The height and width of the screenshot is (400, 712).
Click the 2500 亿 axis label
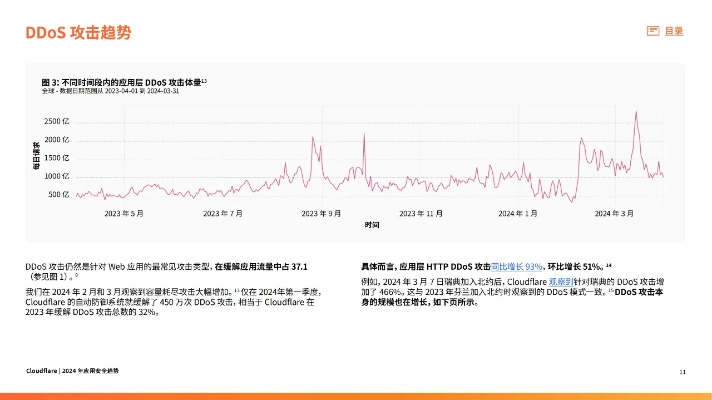56,121
